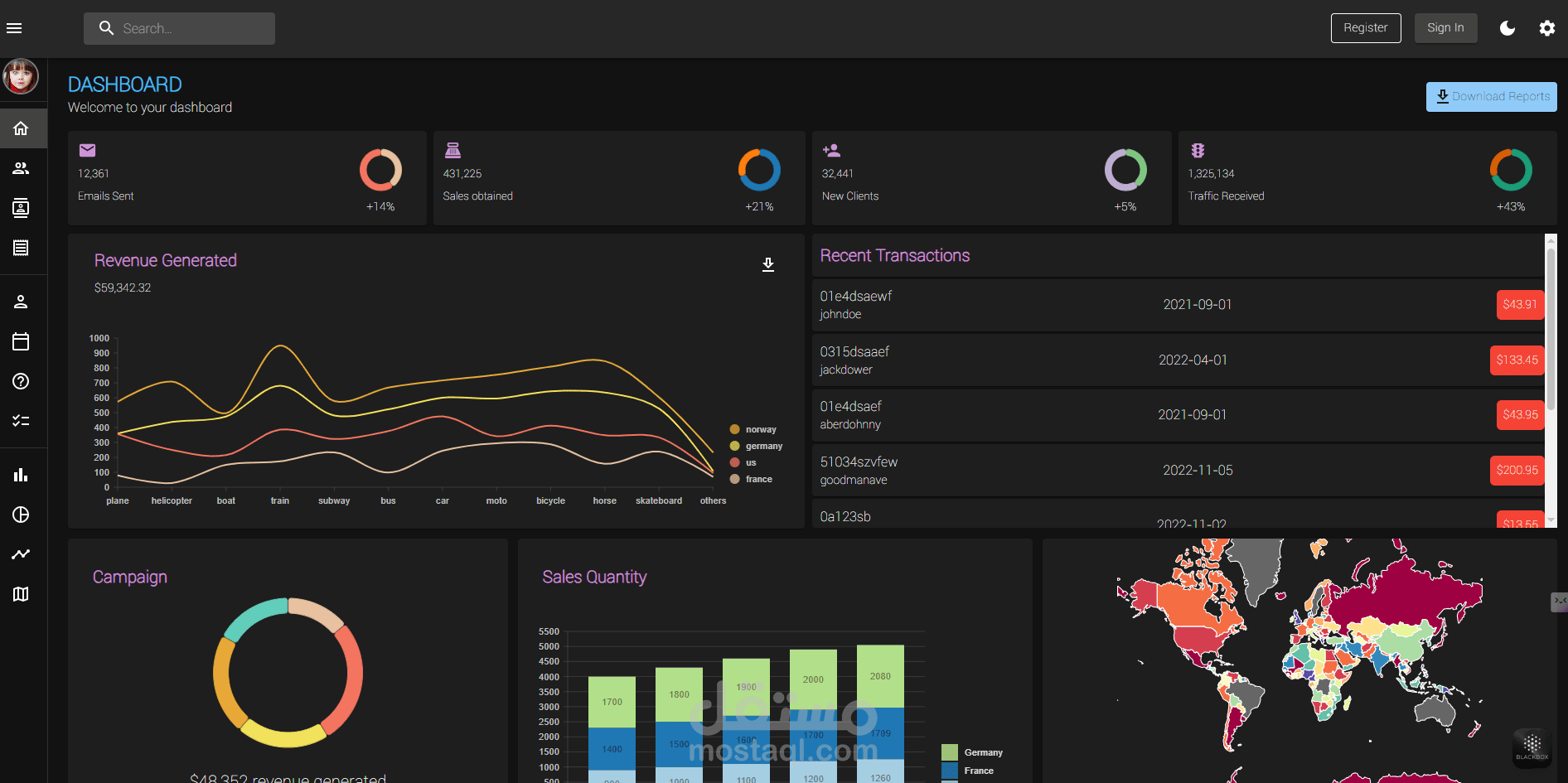This screenshot has width=1568, height=783.
Task: Toggle dark mode moon icon
Action: click(1508, 28)
